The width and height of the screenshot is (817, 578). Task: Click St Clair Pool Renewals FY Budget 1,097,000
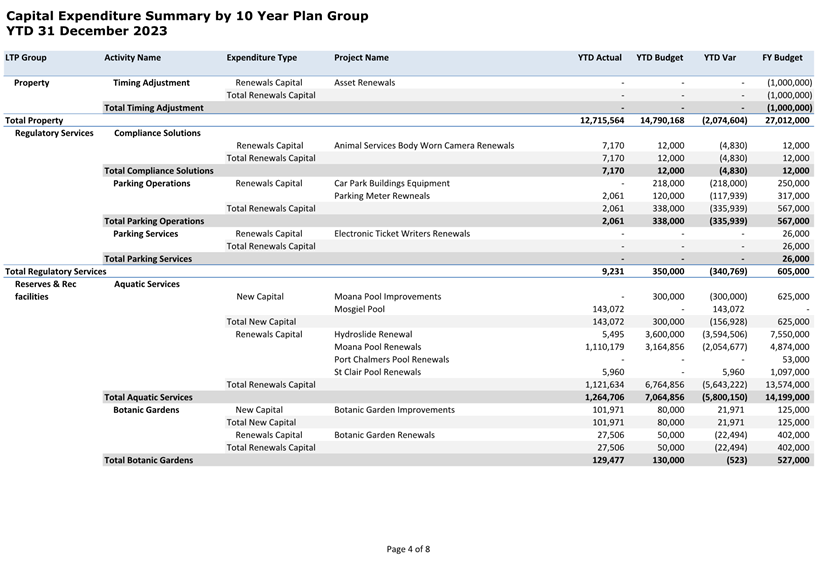coord(789,372)
